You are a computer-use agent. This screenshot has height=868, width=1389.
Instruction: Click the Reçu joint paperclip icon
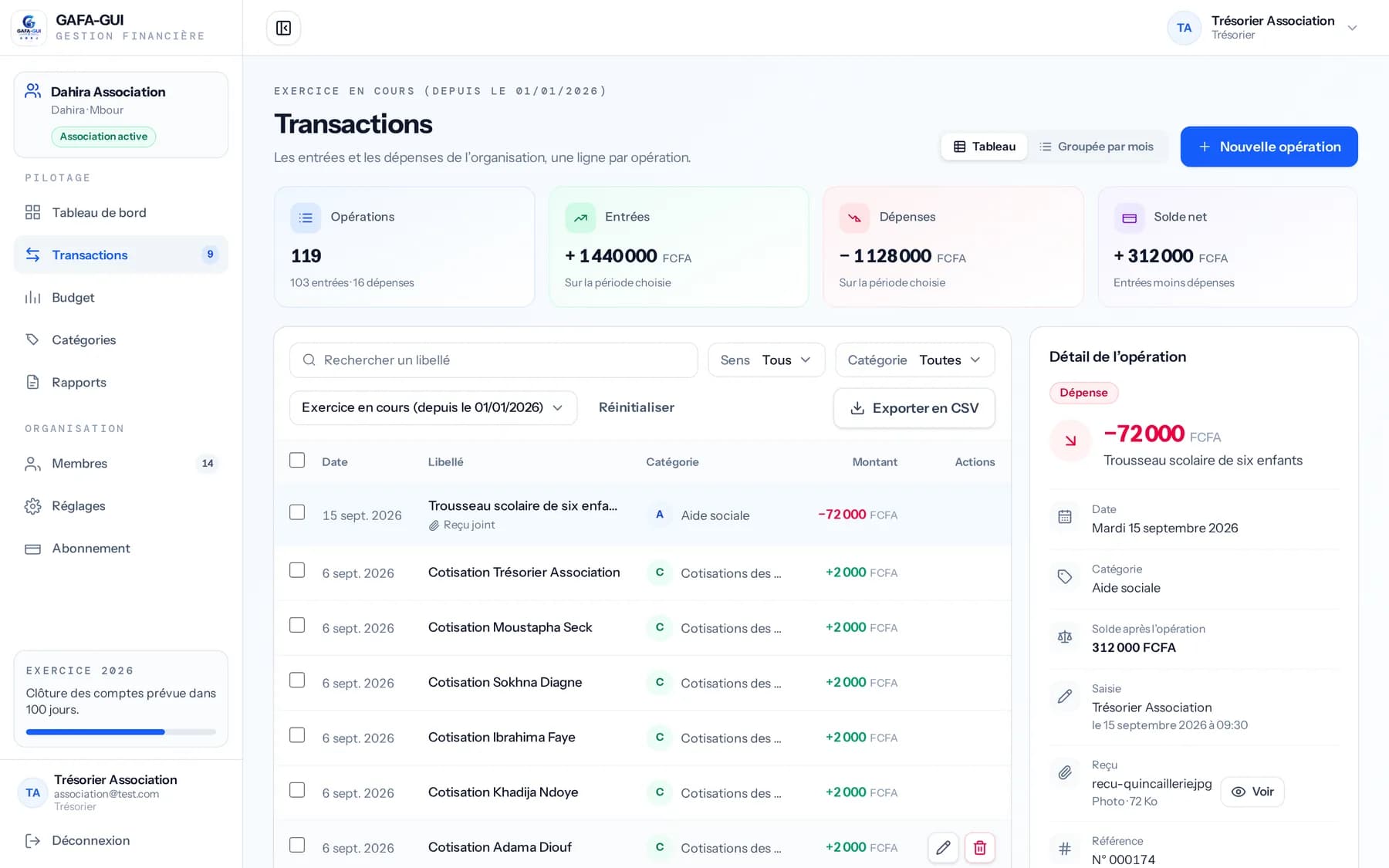[434, 525]
